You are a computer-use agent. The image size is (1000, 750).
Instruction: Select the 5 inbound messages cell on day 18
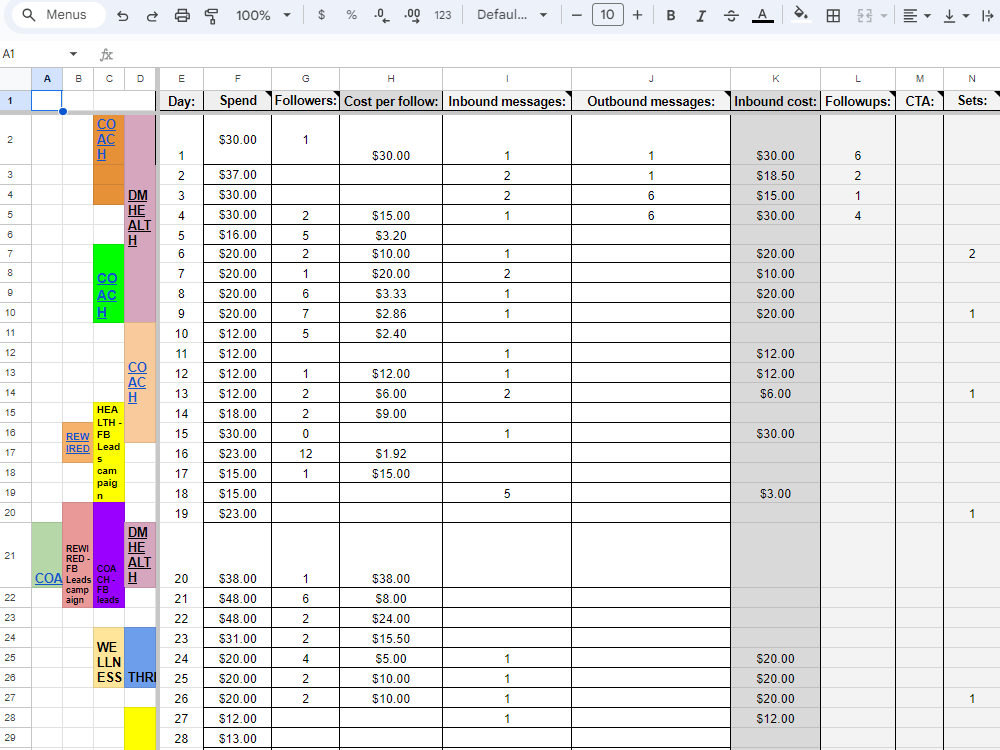pos(507,494)
